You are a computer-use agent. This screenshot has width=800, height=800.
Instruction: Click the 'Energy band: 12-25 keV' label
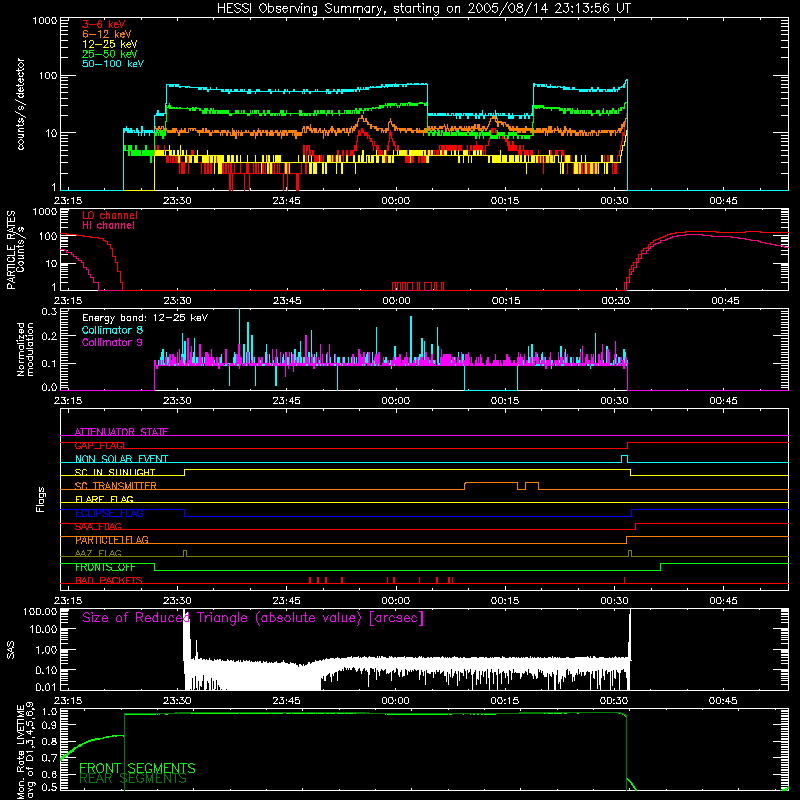(145, 318)
